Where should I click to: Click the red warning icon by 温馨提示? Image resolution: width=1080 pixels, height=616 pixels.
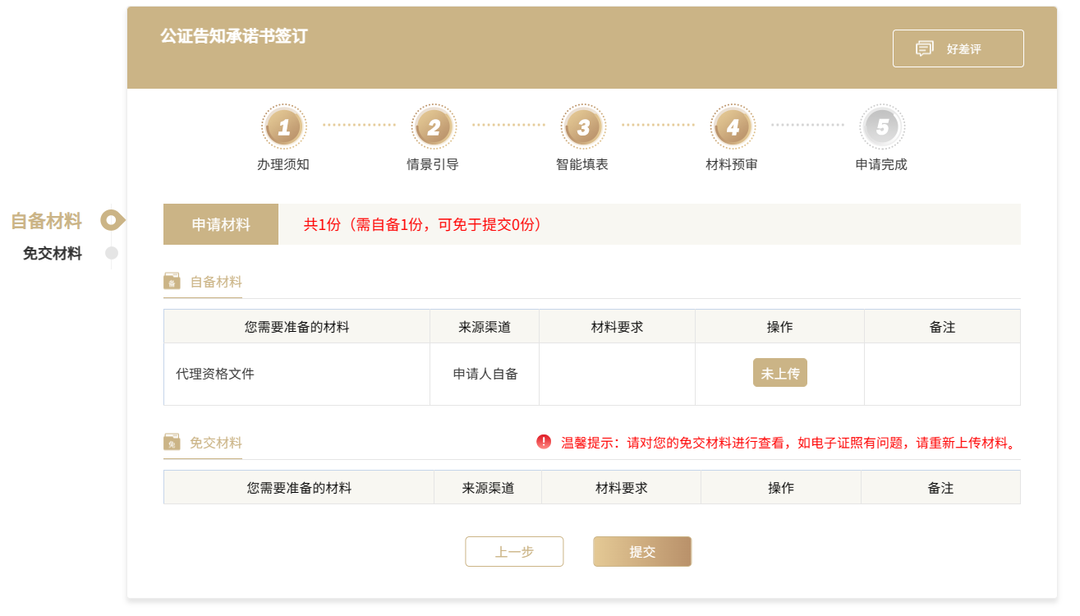point(544,442)
